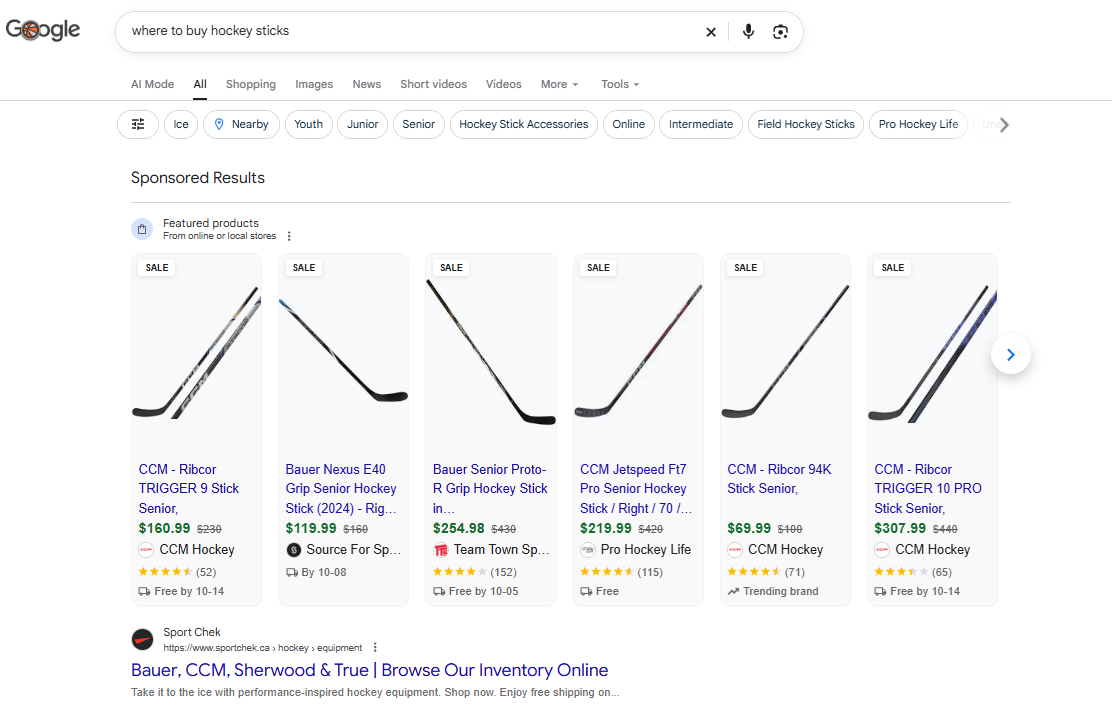Screen dimensions: 1112x707
Task: Click the sportchek.ca URL breadcrumb
Action: click(x=262, y=647)
